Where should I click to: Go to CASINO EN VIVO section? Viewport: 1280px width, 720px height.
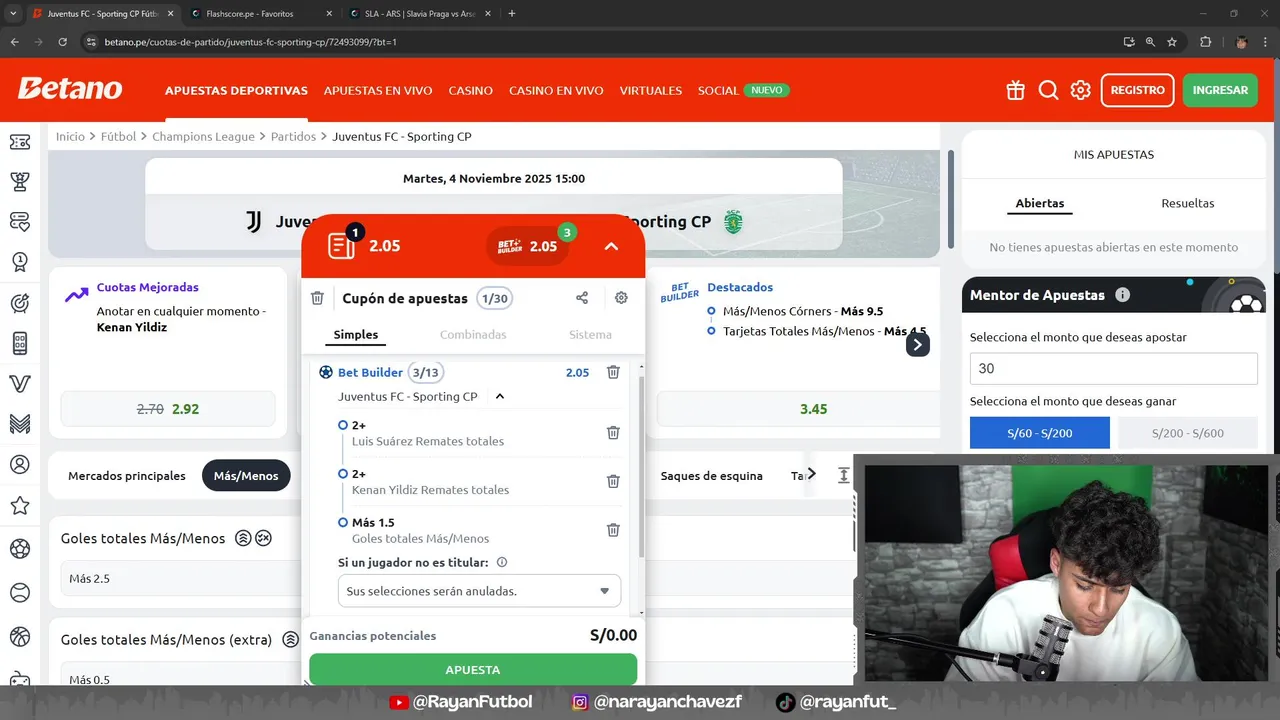(556, 90)
